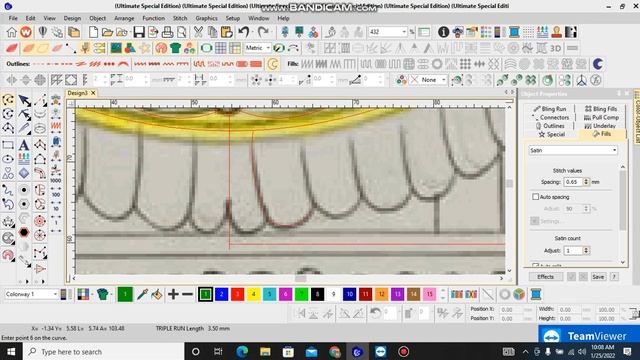This screenshot has height=360, width=640.
Task: Select black color swatch 8
Action: [318, 294]
